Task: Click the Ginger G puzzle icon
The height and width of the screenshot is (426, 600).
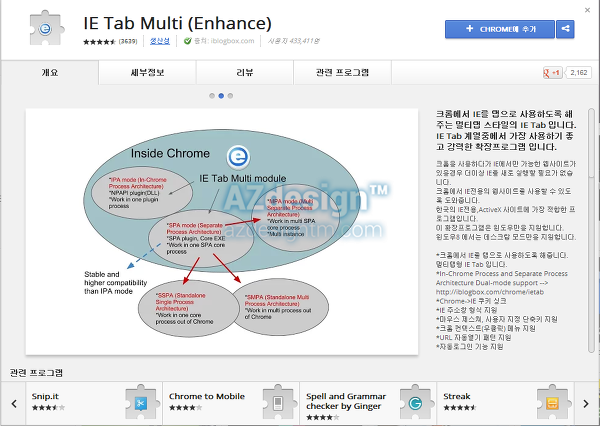Action: (x=415, y=403)
